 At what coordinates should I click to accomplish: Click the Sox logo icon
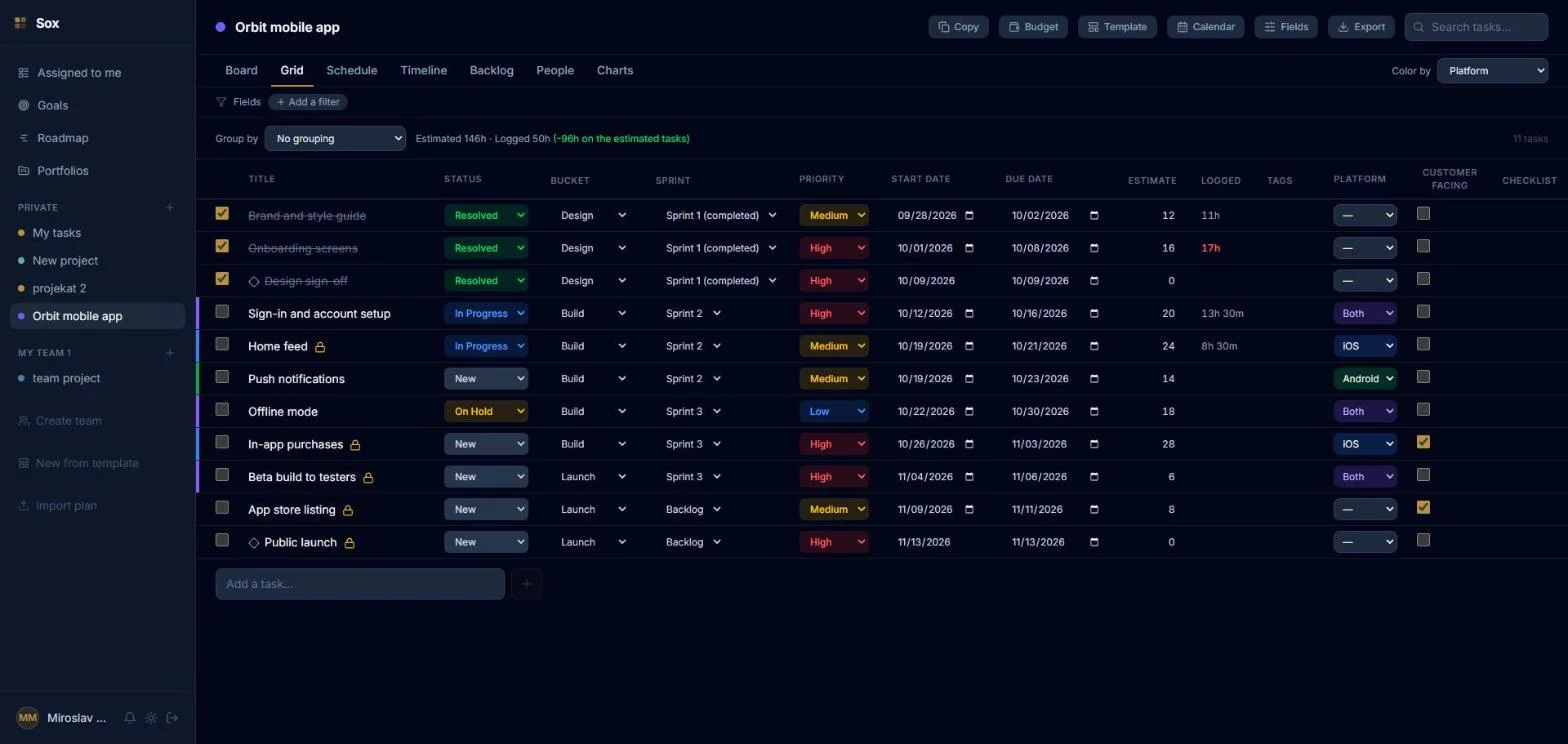(20, 23)
